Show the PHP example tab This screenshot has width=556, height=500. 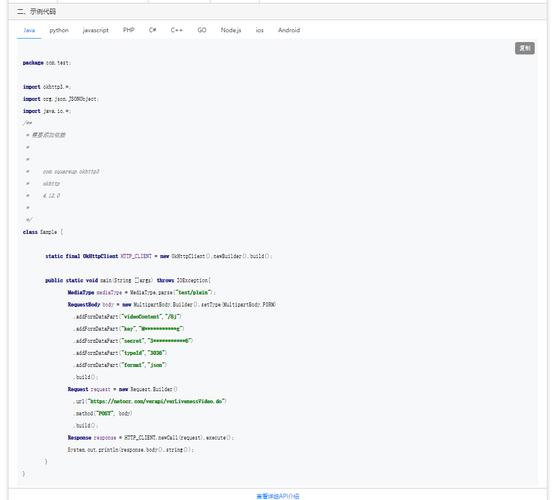click(129, 30)
